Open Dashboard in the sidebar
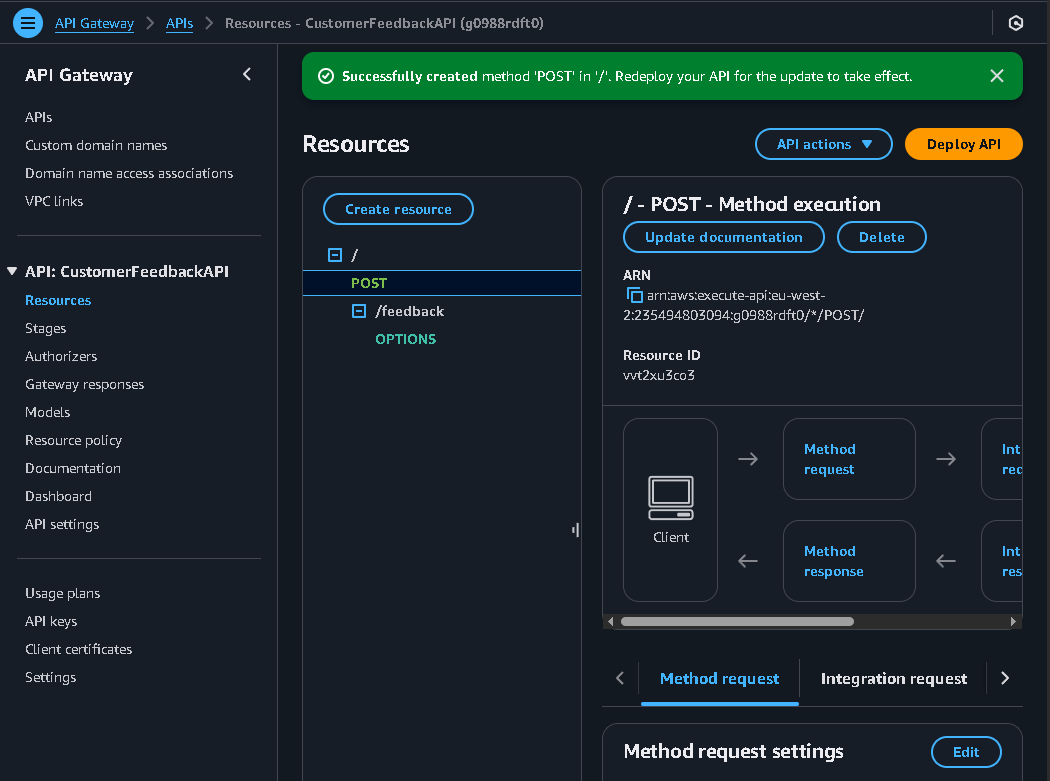Viewport: 1050px width, 781px height. coord(58,497)
